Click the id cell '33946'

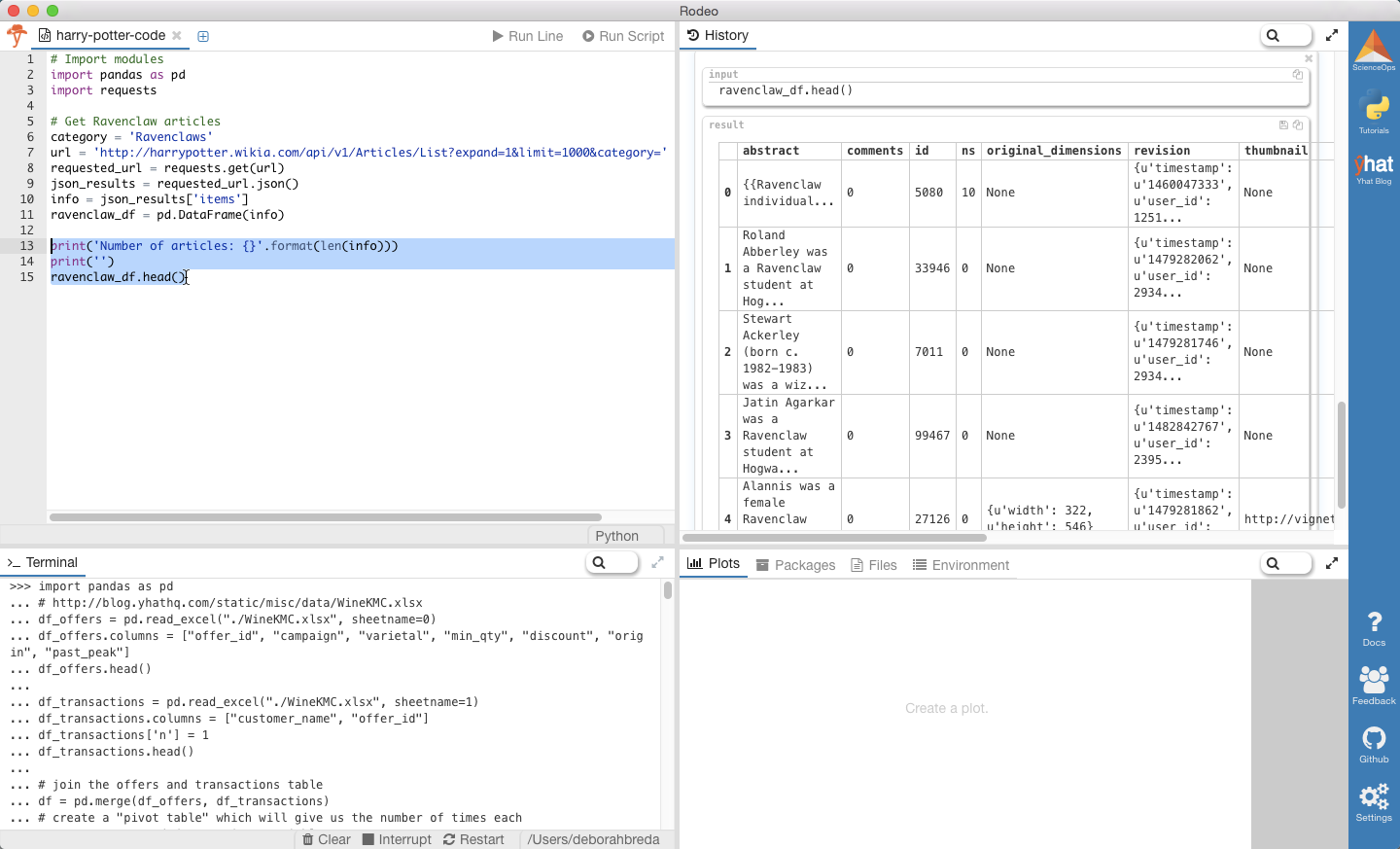click(932, 268)
